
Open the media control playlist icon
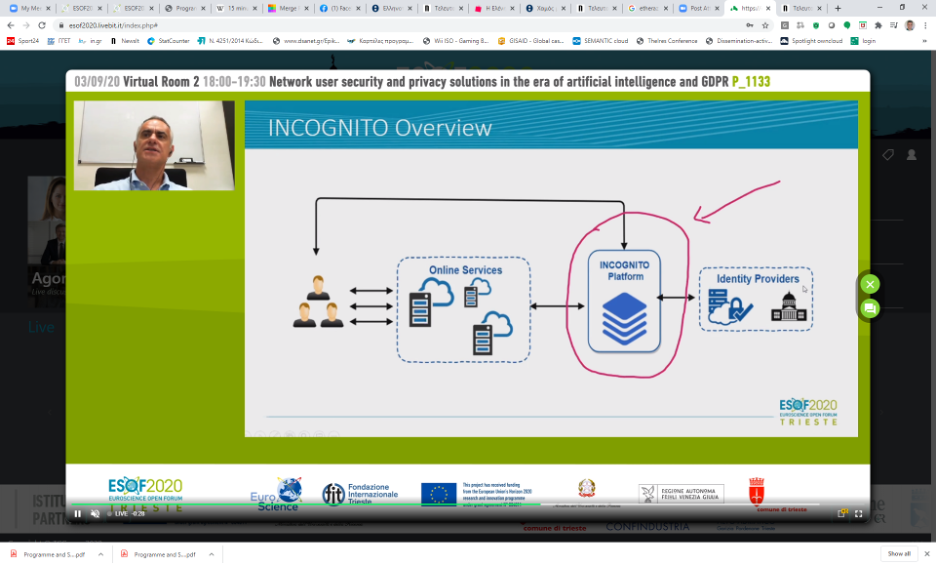[x=894, y=25]
